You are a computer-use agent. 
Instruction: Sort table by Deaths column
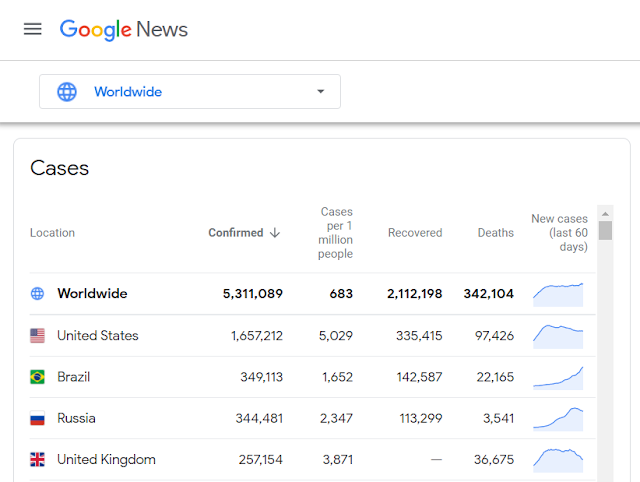coord(495,233)
